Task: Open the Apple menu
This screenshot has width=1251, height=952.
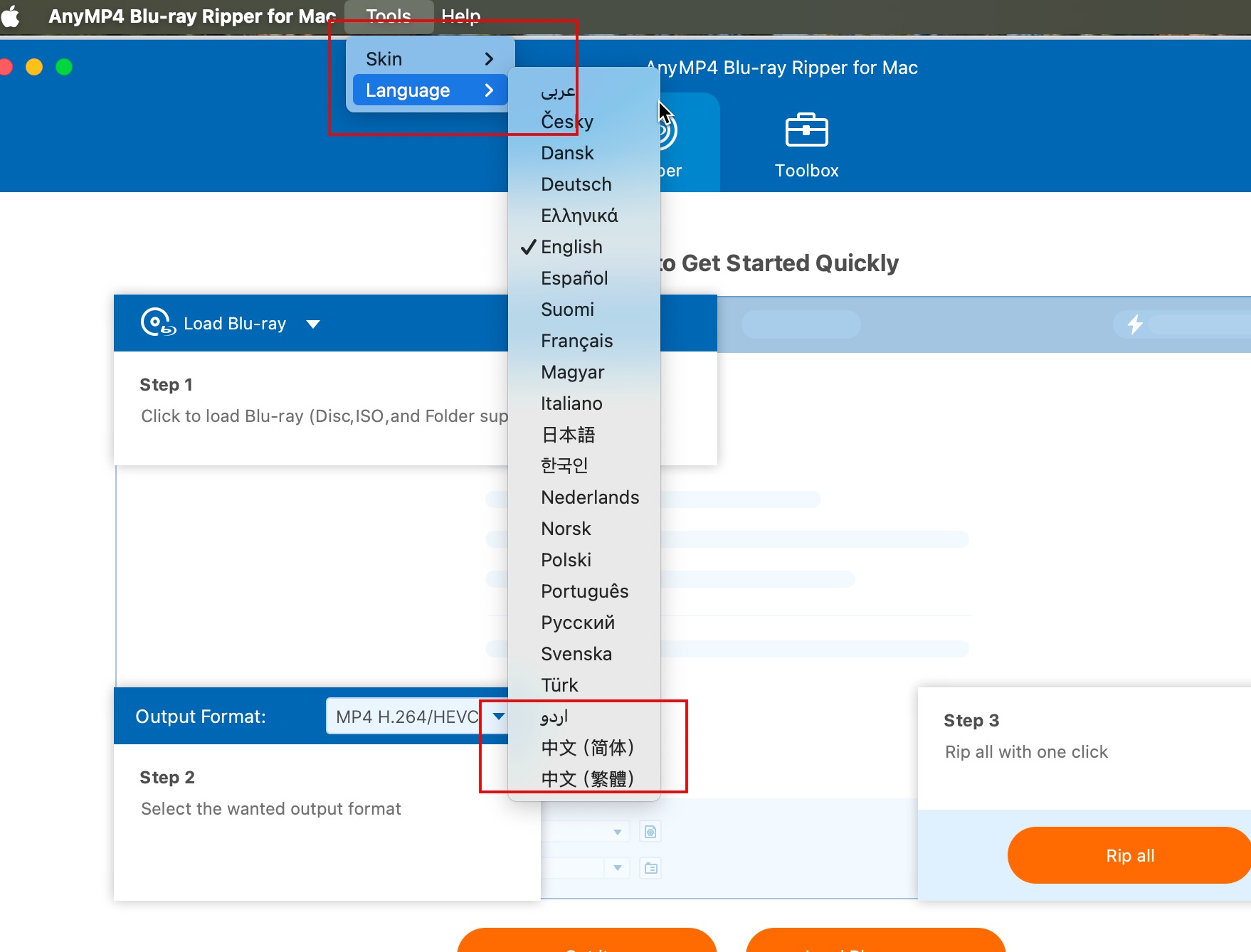Action: tap(11, 16)
